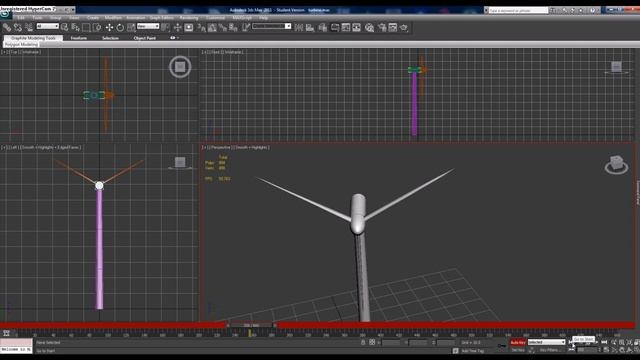This screenshot has height=360, width=640.
Task: Click the Unlink Selection tool
Action: [x=18, y=27]
